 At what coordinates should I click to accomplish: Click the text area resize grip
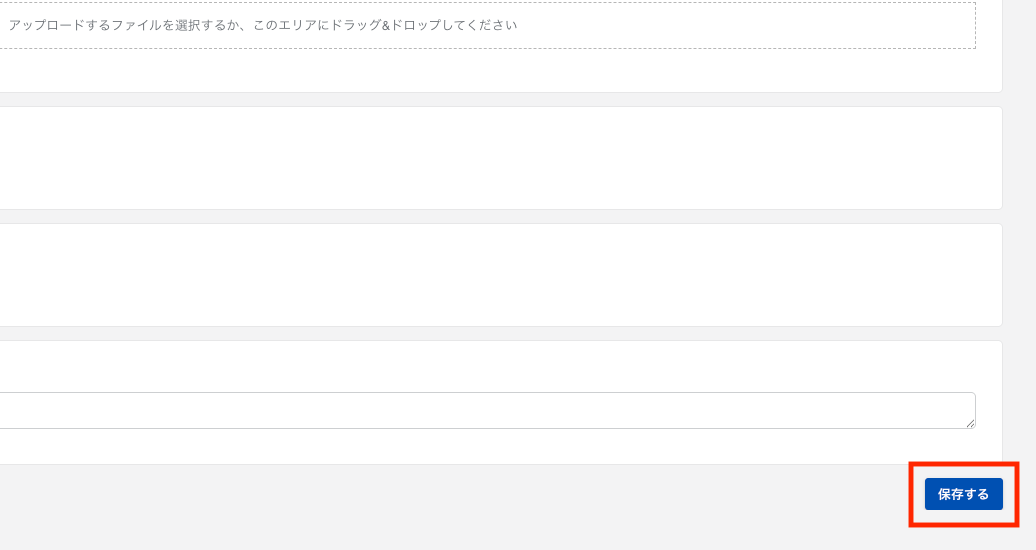coord(971,424)
